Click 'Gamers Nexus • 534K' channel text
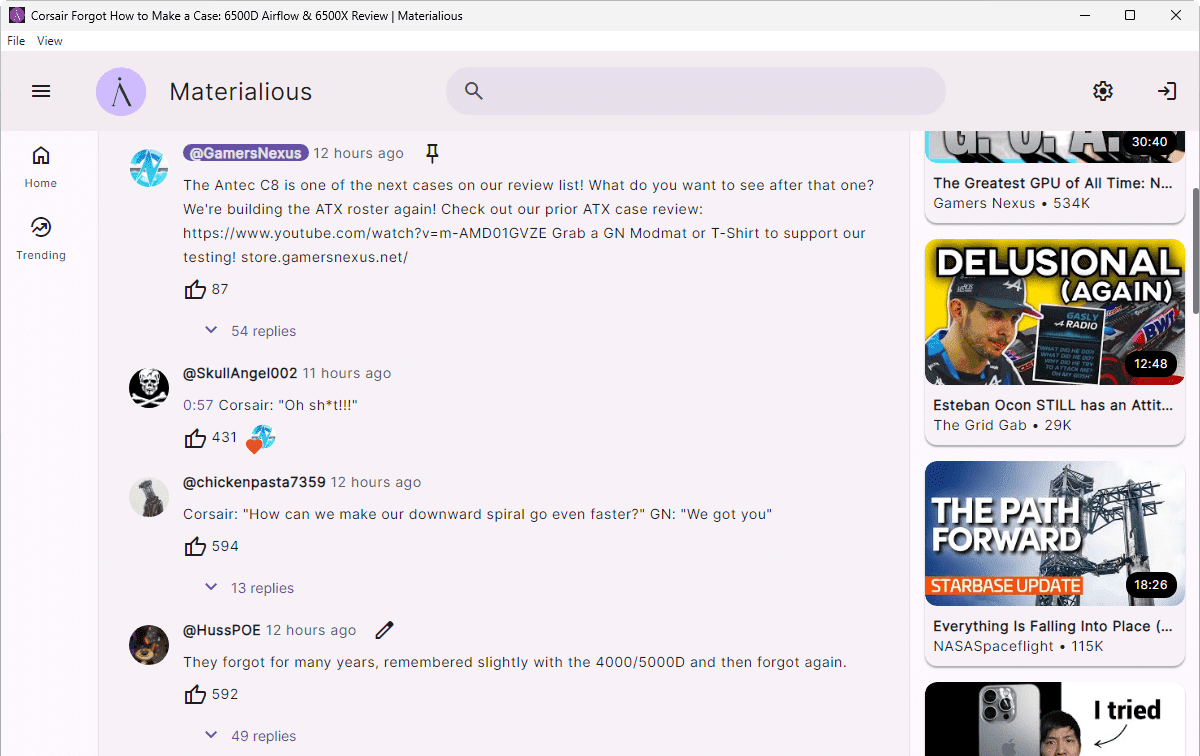Screen dimensions: 1200x756 point(1012,203)
